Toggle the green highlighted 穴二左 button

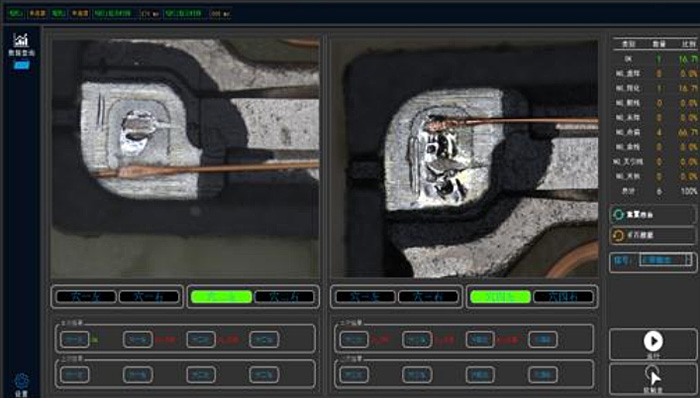click(221, 297)
